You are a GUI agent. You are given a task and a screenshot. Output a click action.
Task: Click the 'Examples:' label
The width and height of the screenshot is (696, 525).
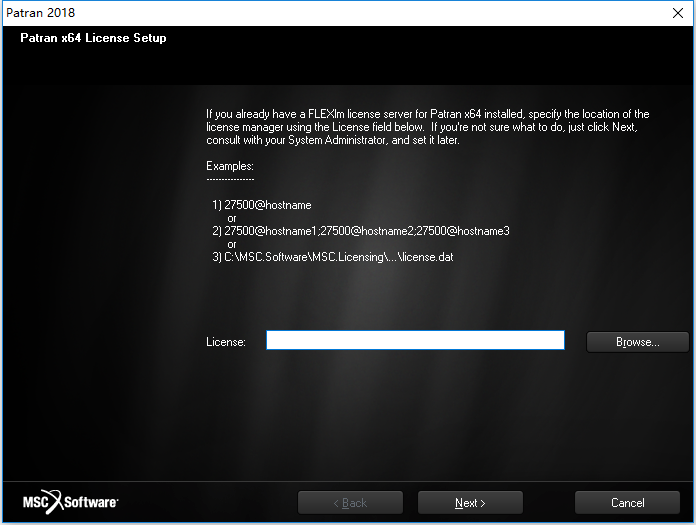[230, 166]
